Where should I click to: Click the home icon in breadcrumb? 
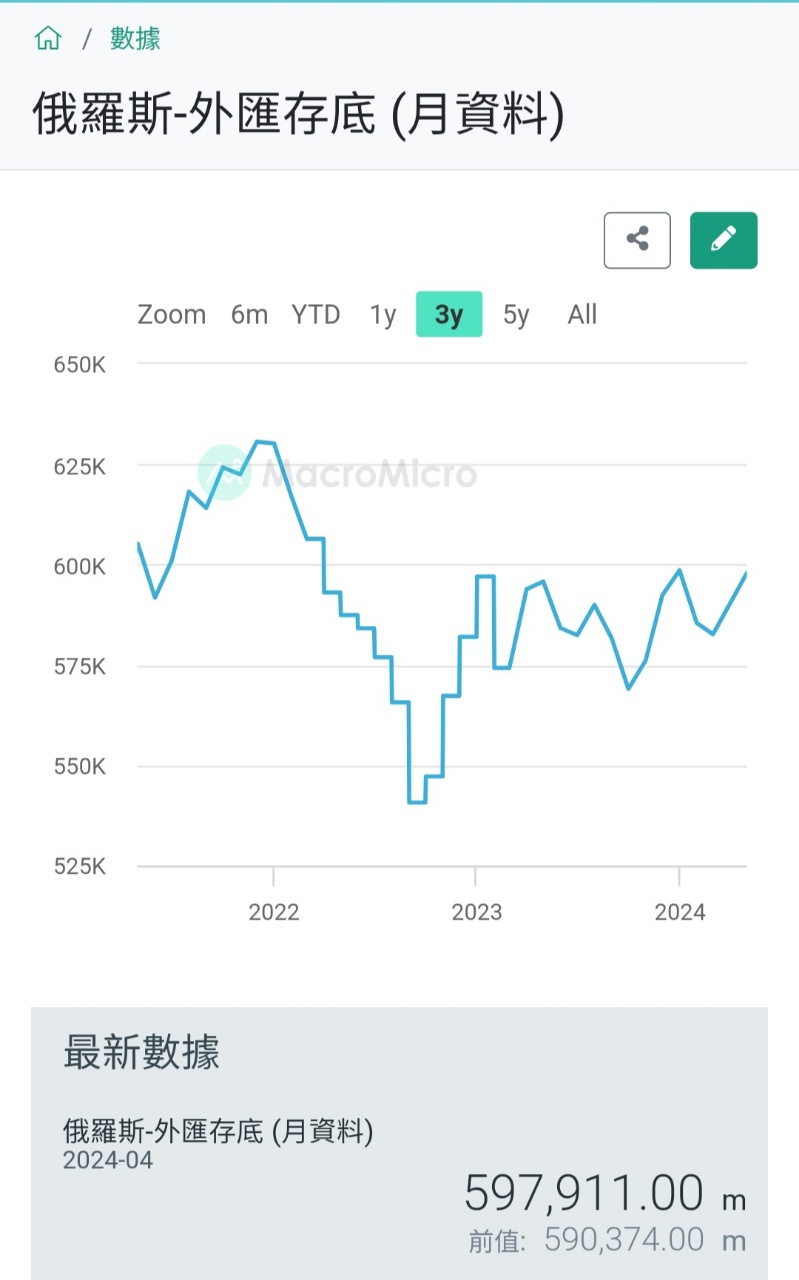coord(47,39)
